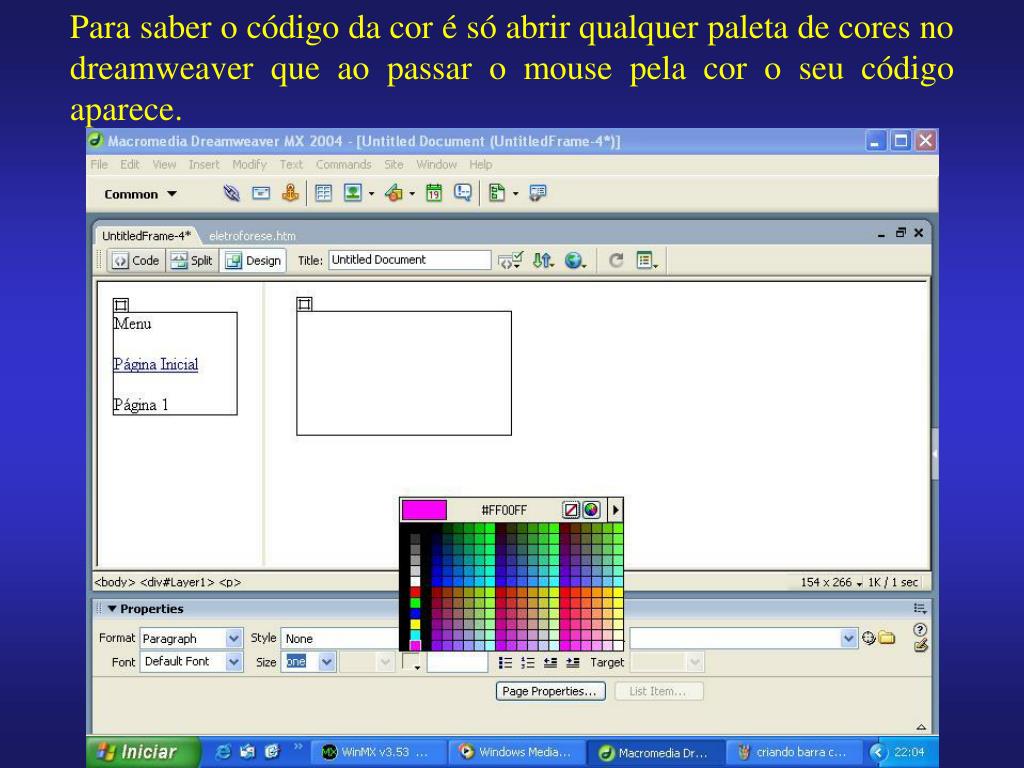Collapse the Properties panel triangle

click(x=112, y=609)
